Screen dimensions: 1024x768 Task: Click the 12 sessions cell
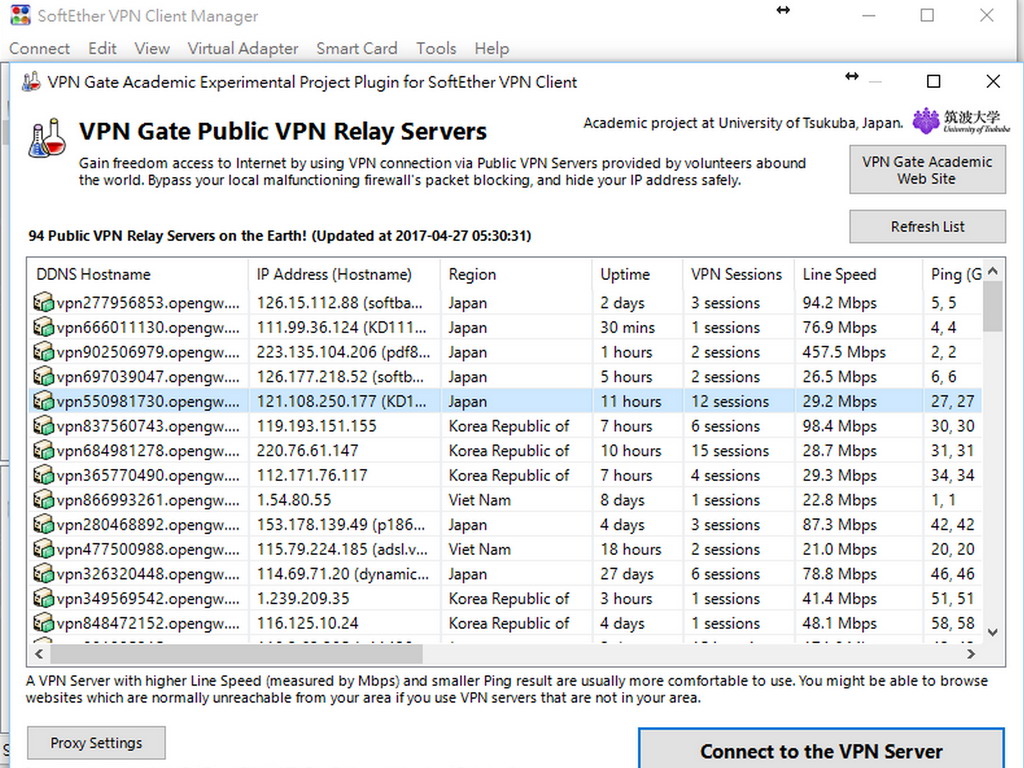tap(729, 401)
